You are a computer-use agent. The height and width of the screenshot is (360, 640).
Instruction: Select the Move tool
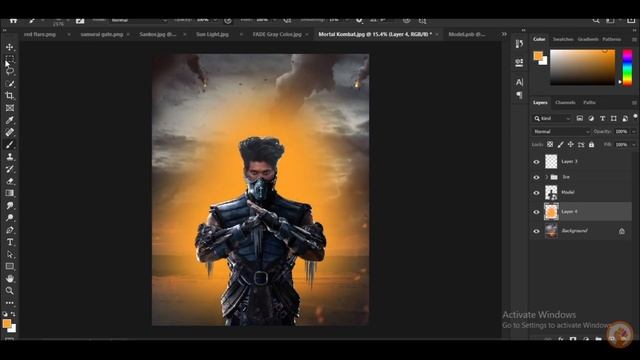click(9, 47)
